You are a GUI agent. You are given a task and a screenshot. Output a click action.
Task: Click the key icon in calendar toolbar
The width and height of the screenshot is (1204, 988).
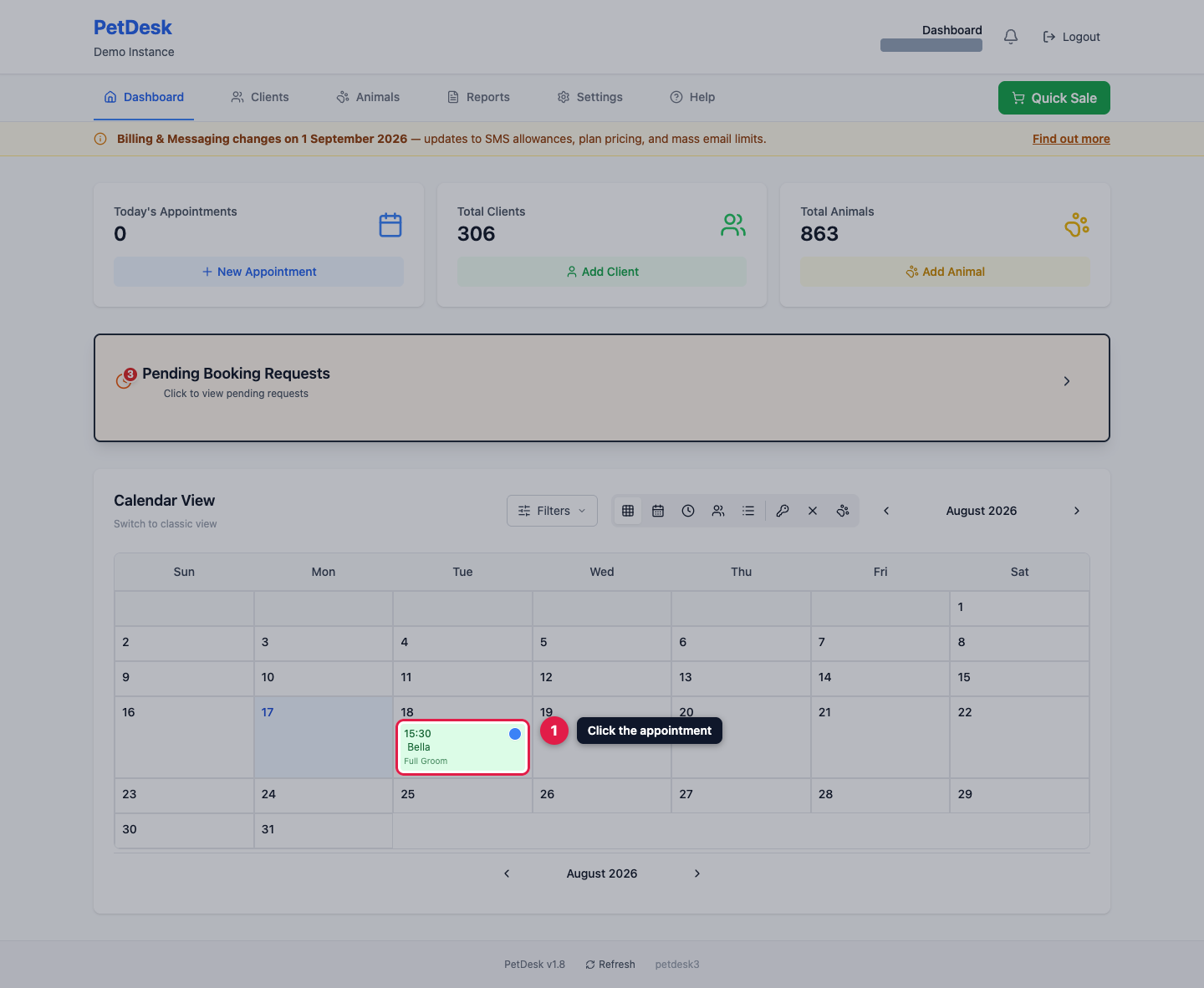click(x=783, y=511)
